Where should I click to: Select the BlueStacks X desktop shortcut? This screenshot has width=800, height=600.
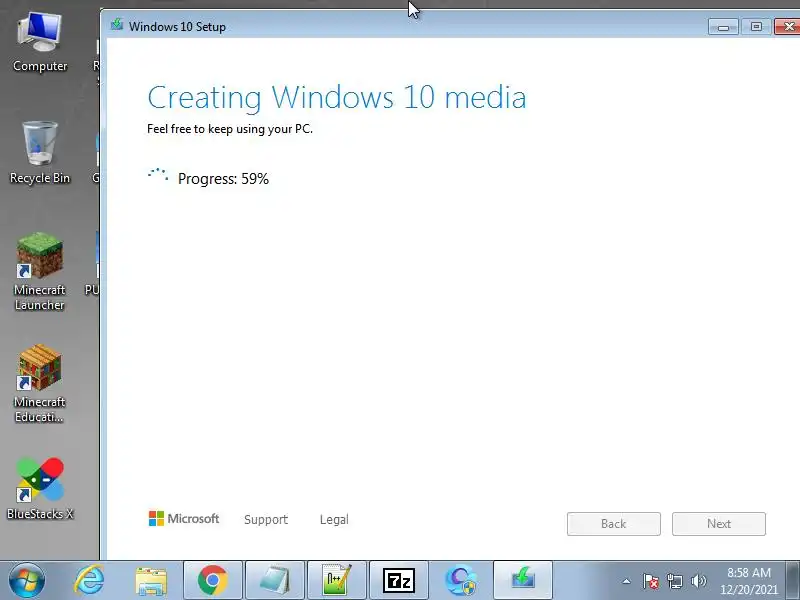pyautogui.click(x=40, y=489)
